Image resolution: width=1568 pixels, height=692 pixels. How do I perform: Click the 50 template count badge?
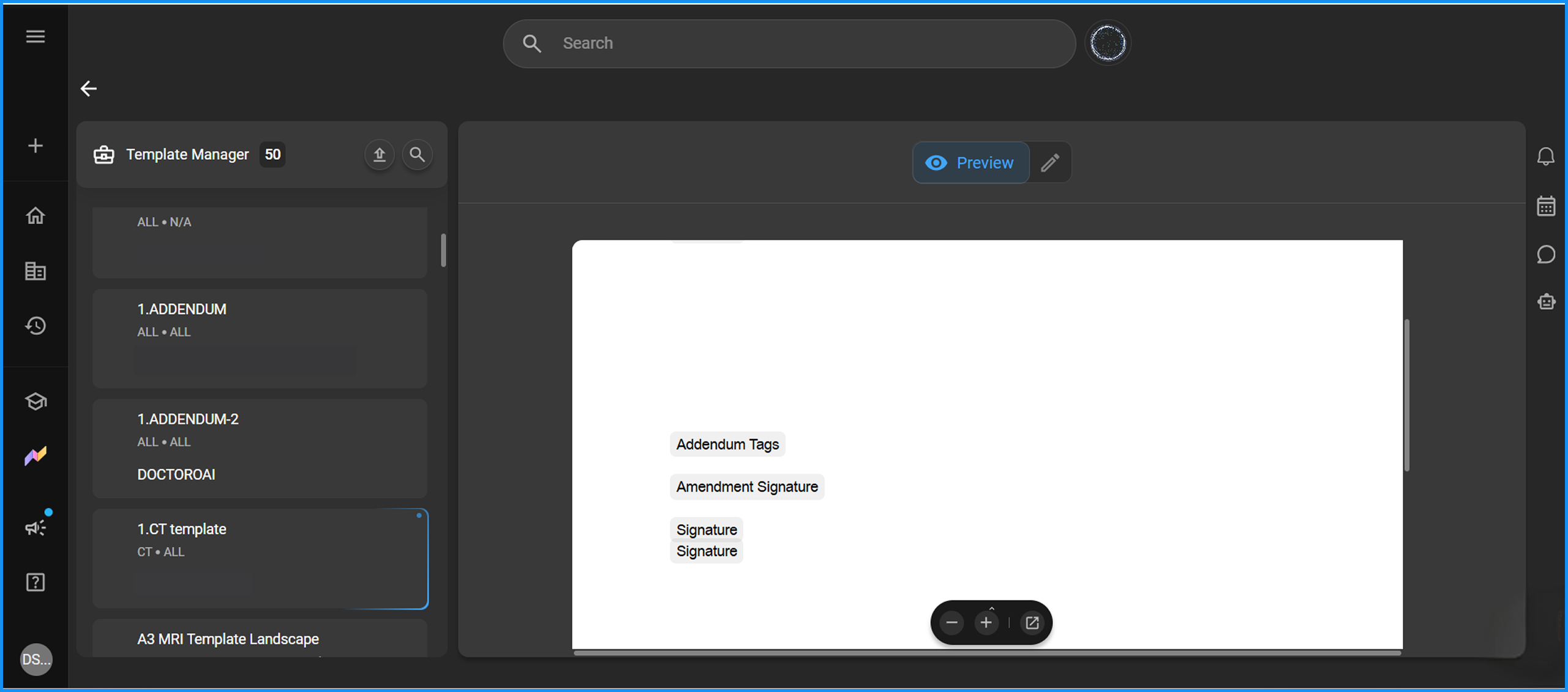point(272,154)
